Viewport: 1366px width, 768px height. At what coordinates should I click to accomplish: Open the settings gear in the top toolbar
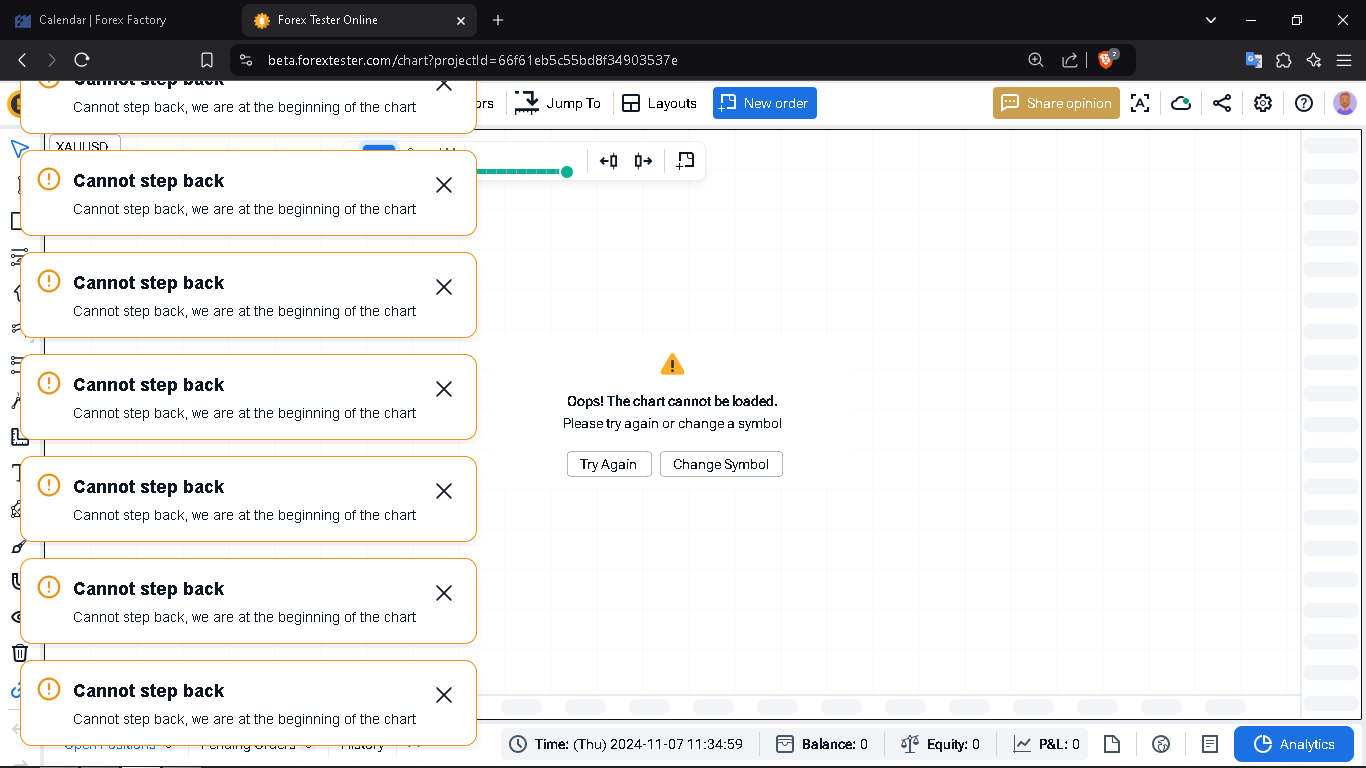(x=1263, y=103)
